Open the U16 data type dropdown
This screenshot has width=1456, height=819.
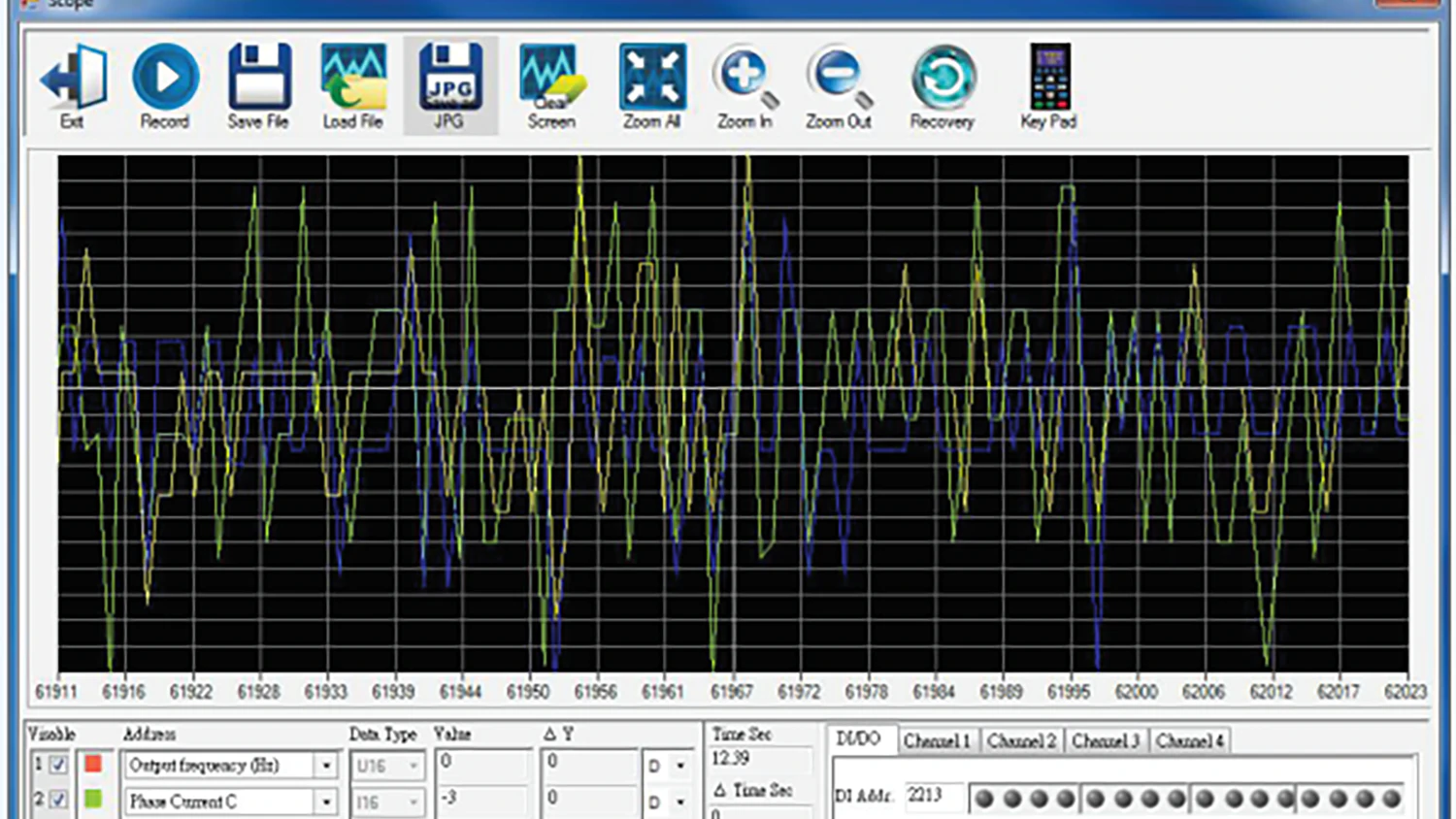[414, 766]
